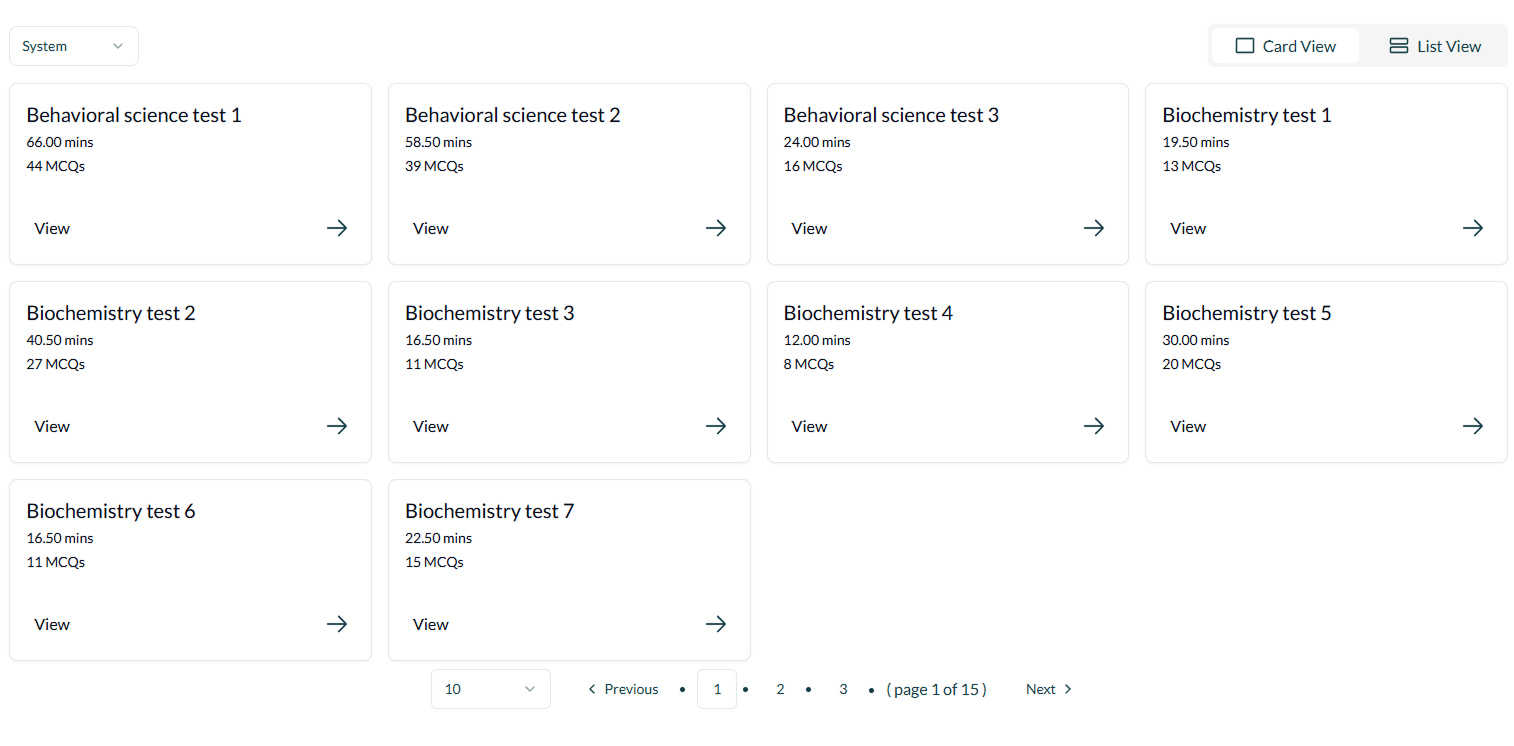Click arrow icon on Biochemistry test 4
Screen dimensions: 1514x746
(x=1094, y=426)
